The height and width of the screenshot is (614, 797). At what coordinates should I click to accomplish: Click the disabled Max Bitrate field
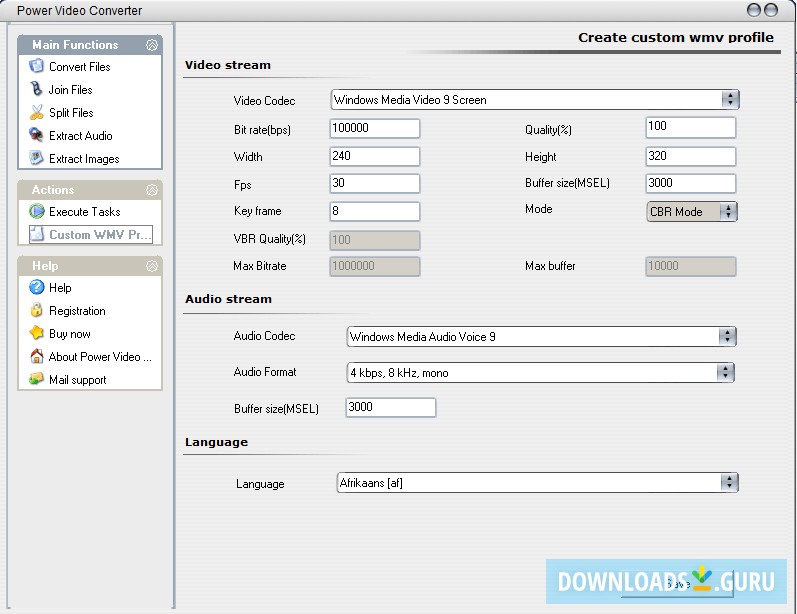(x=375, y=266)
